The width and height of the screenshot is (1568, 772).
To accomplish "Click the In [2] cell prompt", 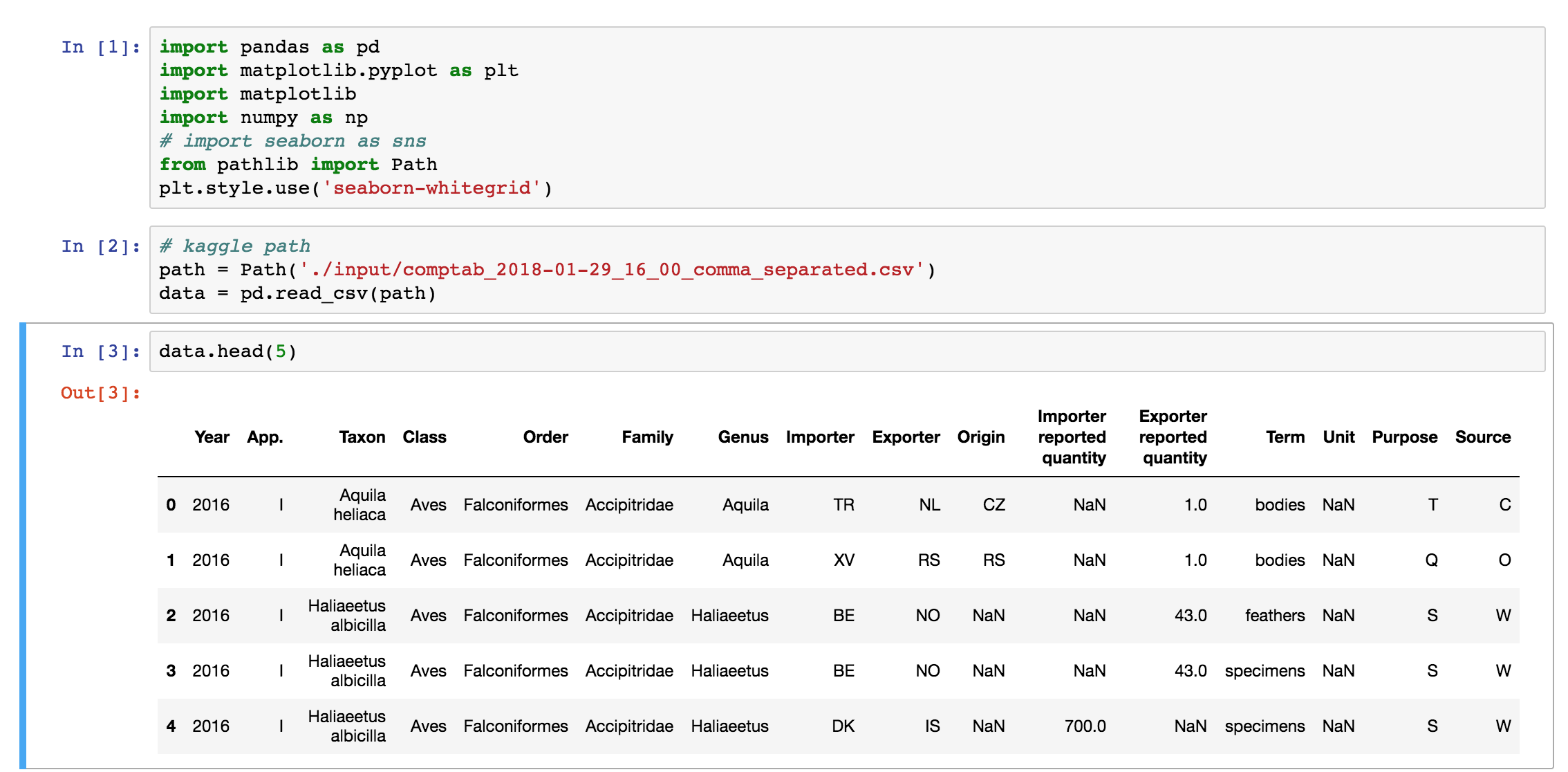I will click(101, 246).
